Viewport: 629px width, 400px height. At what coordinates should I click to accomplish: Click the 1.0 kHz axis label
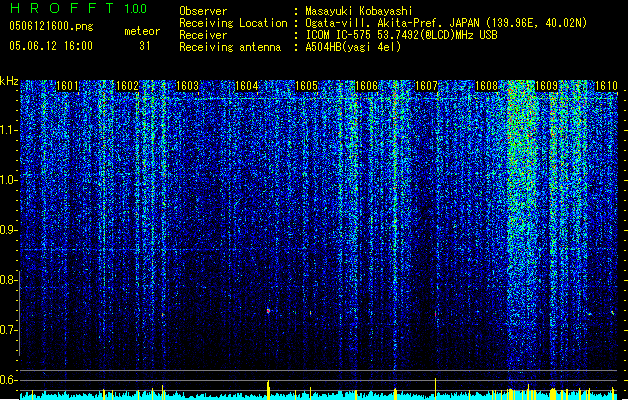click(x=8, y=180)
